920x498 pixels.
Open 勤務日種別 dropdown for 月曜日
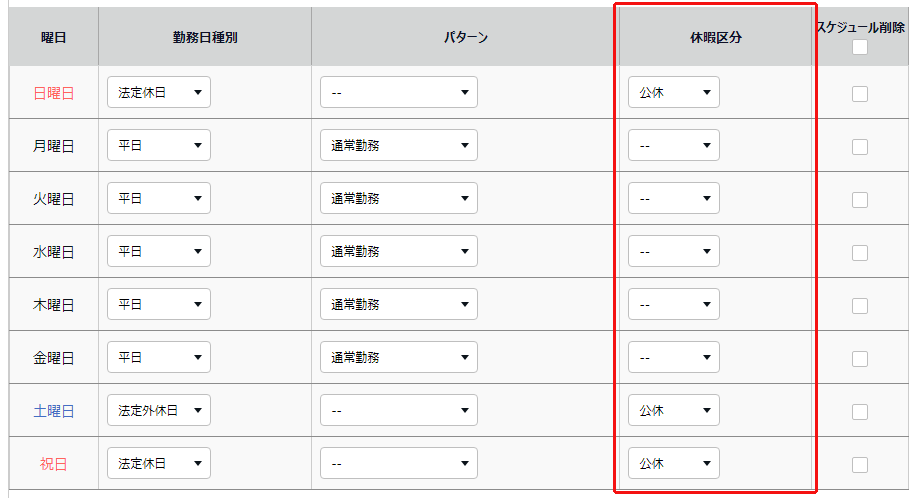pyautogui.click(x=159, y=145)
